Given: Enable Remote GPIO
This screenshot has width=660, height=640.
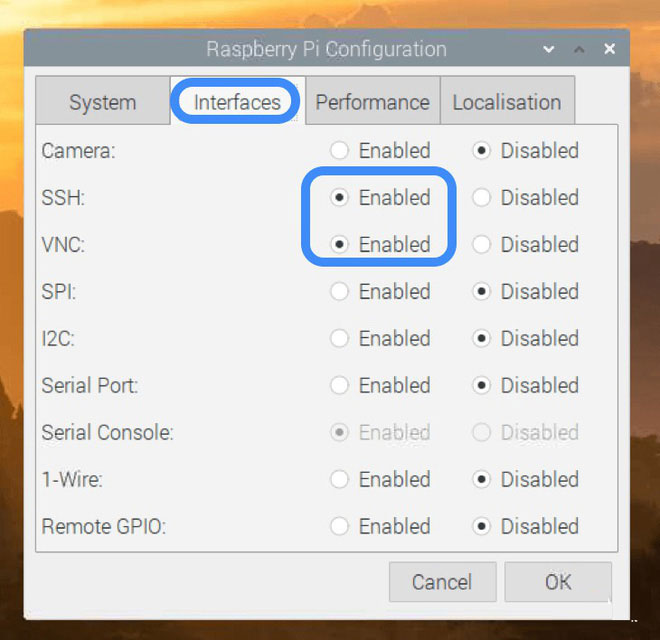Looking at the screenshot, I should pyautogui.click(x=340, y=527).
